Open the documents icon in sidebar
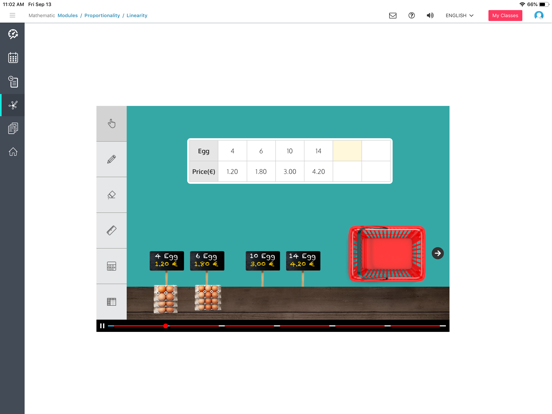The width and height of the screenshot is (552, 414). [x=13, y=128]
